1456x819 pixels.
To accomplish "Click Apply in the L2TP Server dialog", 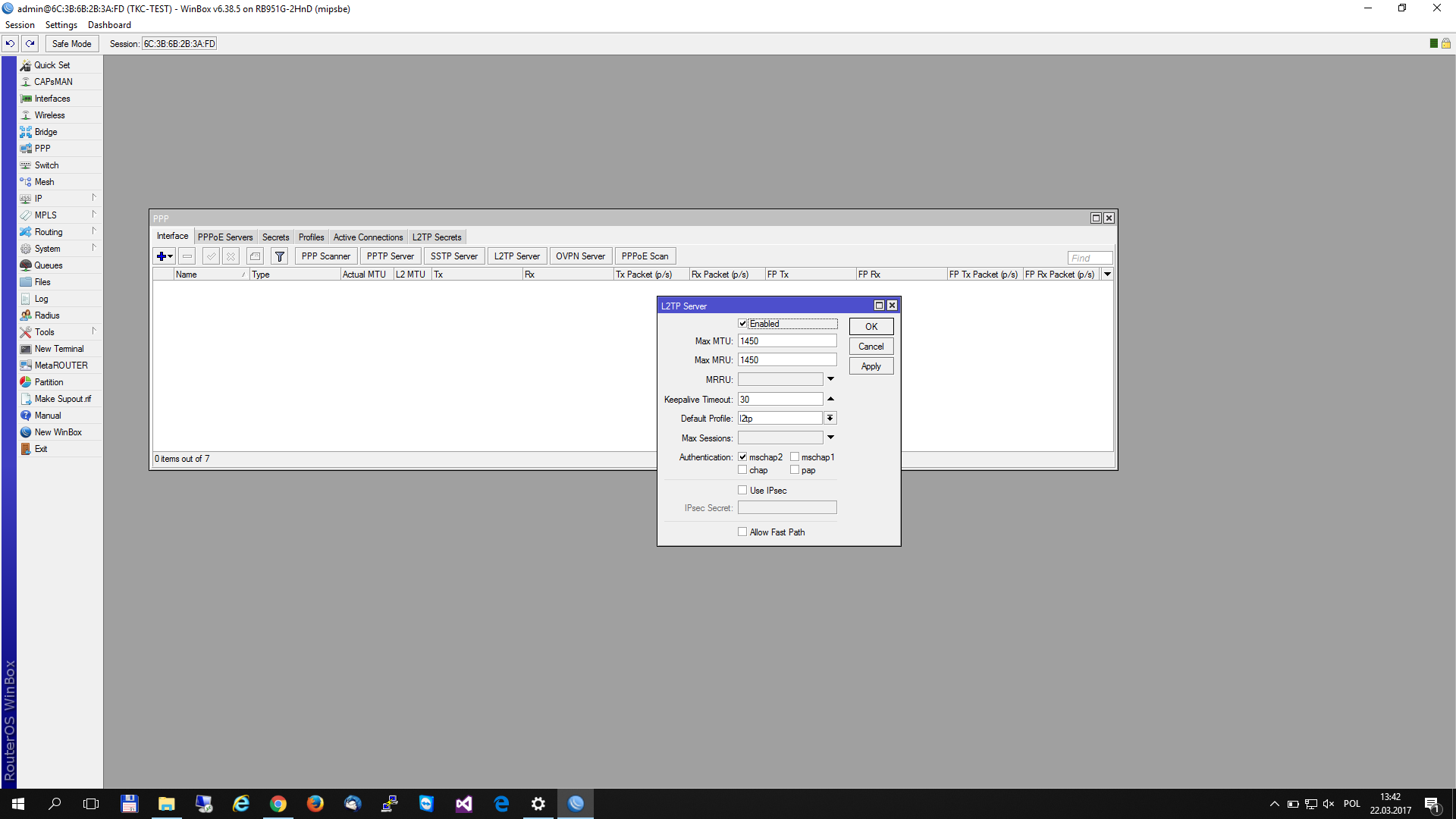I will 871,366.
